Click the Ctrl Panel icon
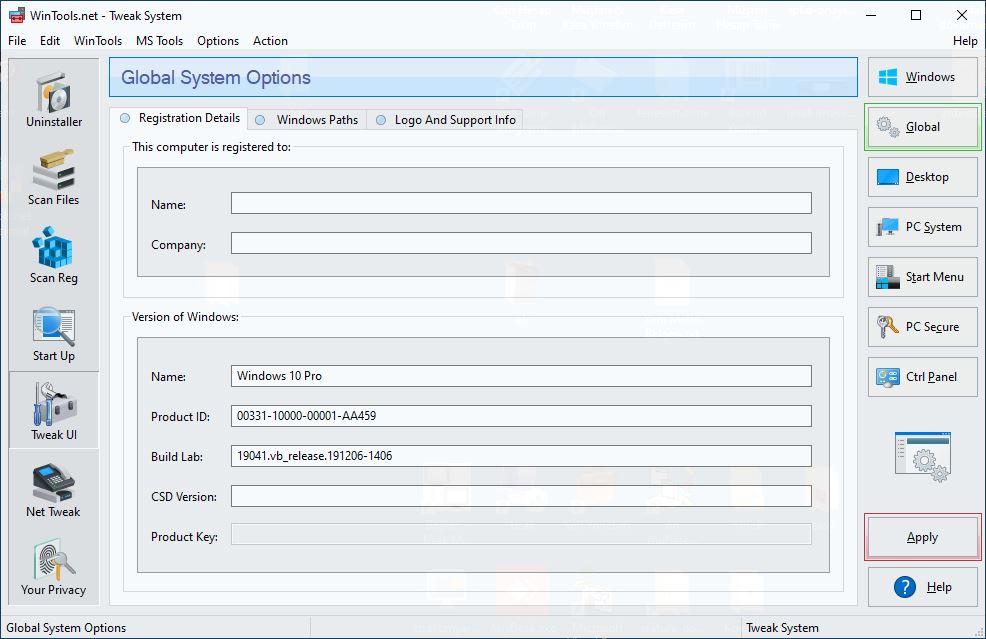This screenshot has height=639, width=986. click(x=887, y=377)
